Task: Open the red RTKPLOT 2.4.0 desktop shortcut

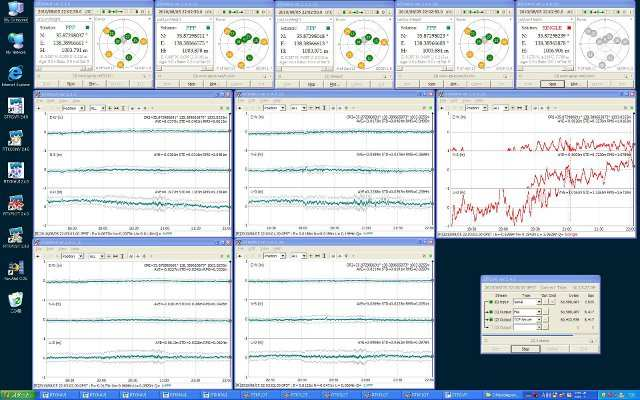Action: tap(16, 205)
